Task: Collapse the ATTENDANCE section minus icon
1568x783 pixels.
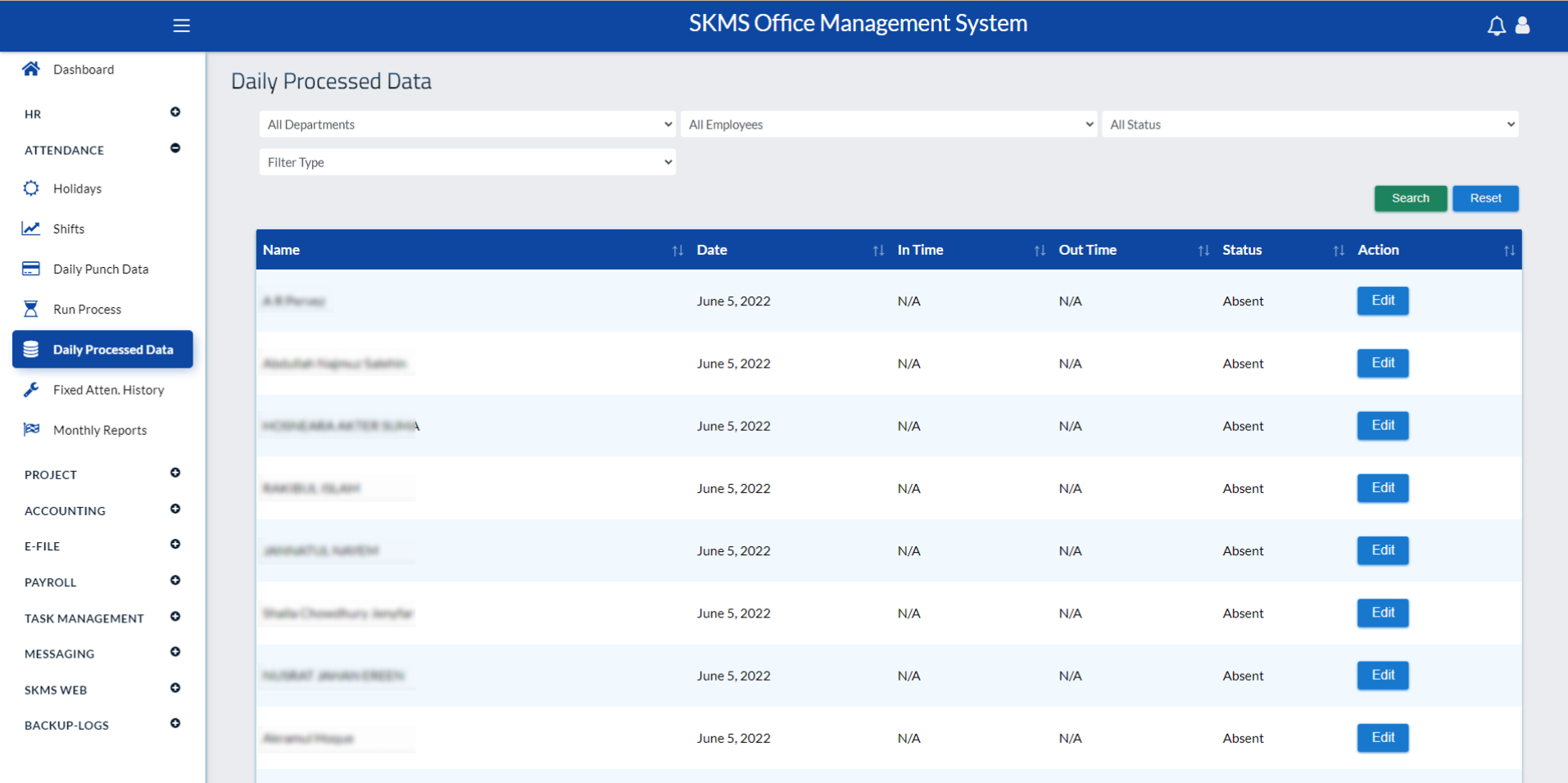Action: tap(175, 148)
